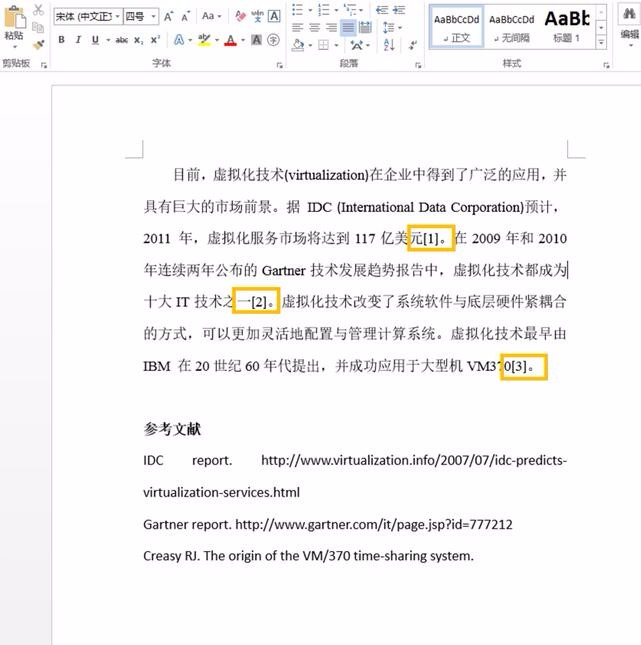Click citation [3] after VM370
641x645 pixels.
519,366
